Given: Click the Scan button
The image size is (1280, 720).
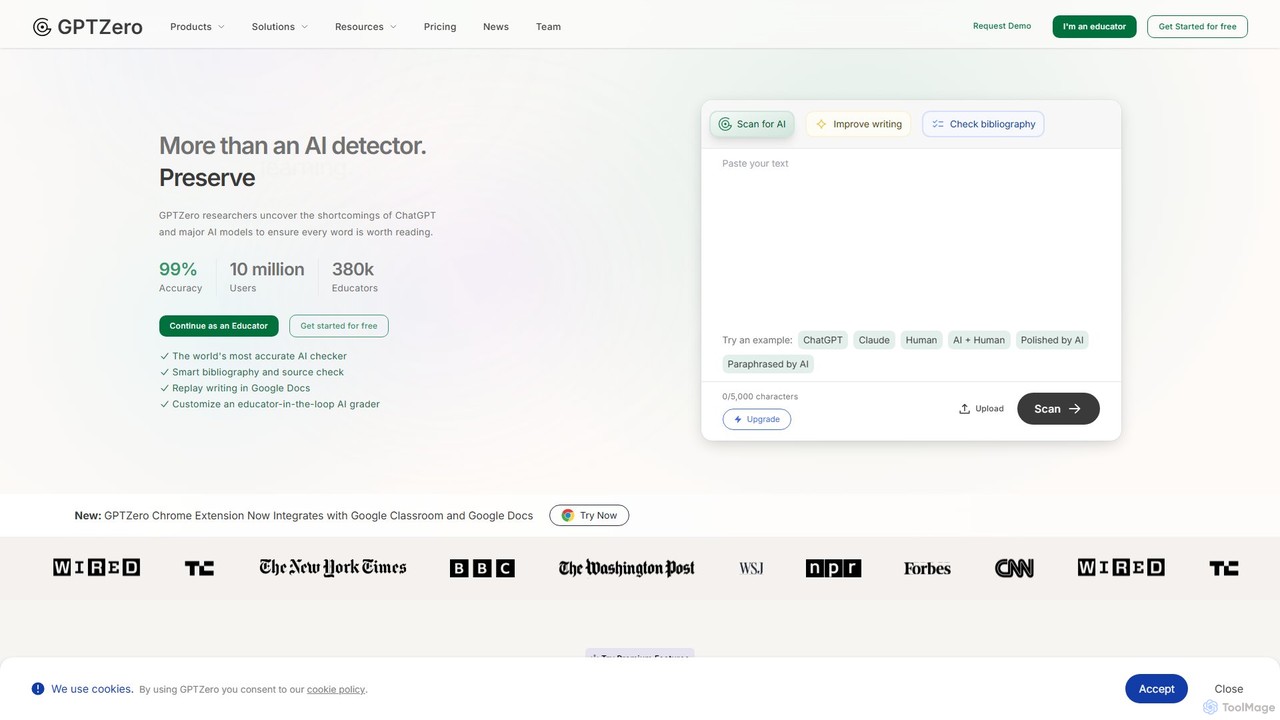Looking at the screenshot, I should click(1058, 409).
